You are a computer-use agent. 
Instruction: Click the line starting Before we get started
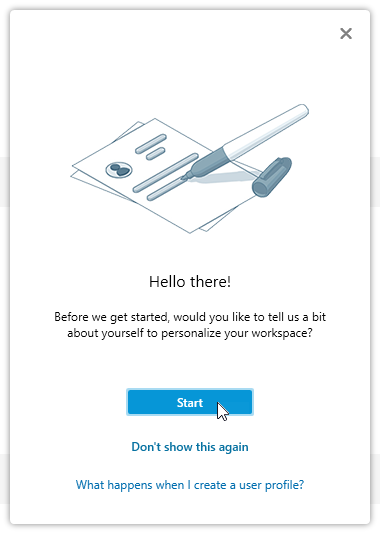coord(190,317)
